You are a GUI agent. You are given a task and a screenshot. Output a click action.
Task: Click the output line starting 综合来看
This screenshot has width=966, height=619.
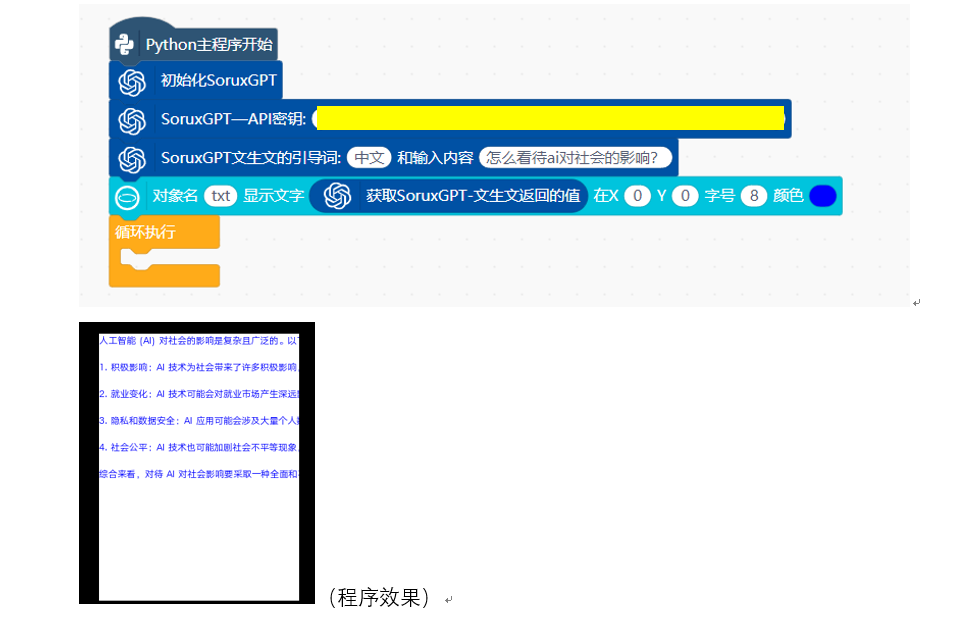coord(199,474)
